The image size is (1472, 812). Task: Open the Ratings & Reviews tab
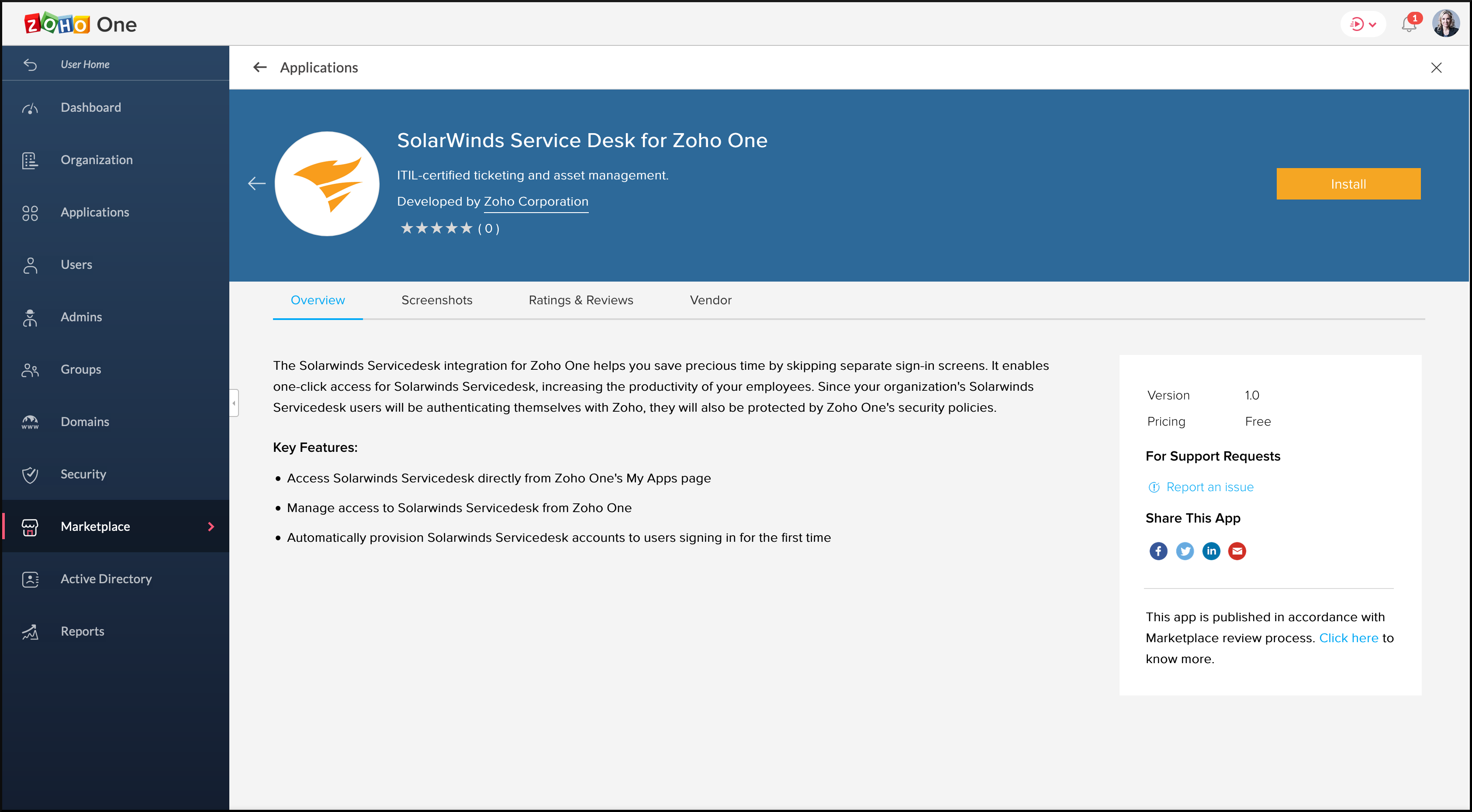click(x=581, y=300)
